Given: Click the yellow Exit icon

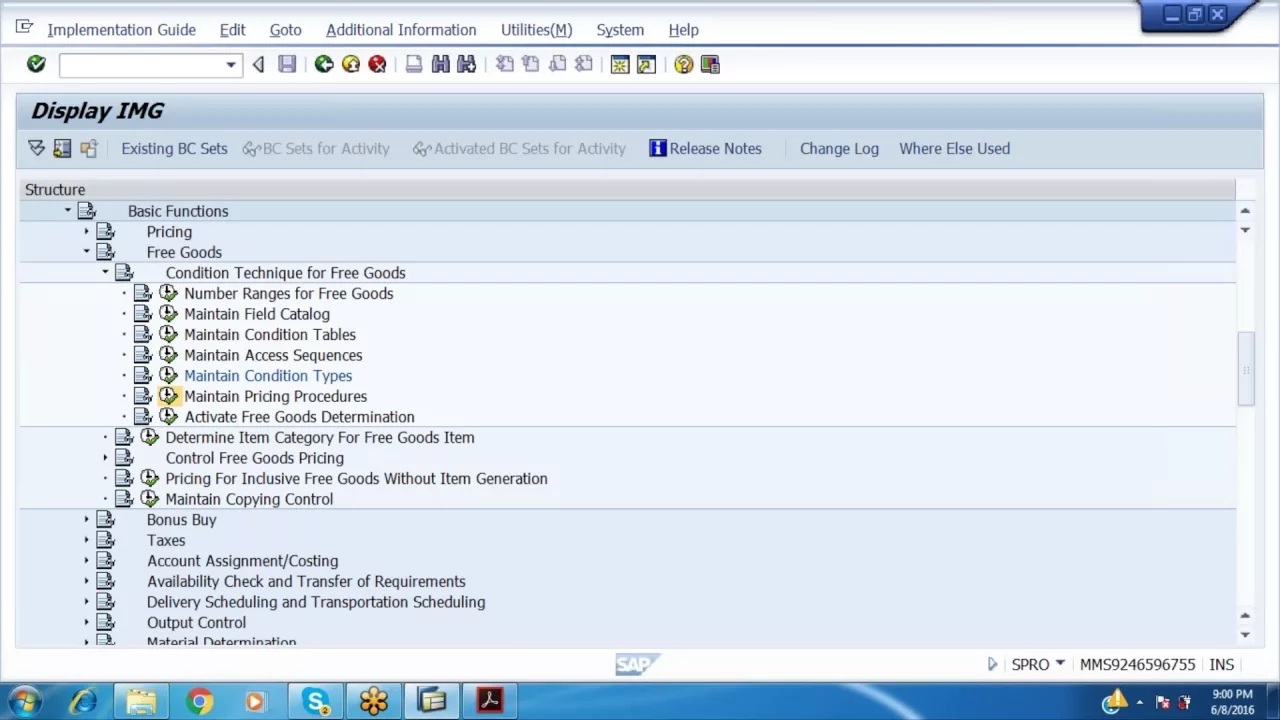Looking at the screenshot, I should click(351, 64).
